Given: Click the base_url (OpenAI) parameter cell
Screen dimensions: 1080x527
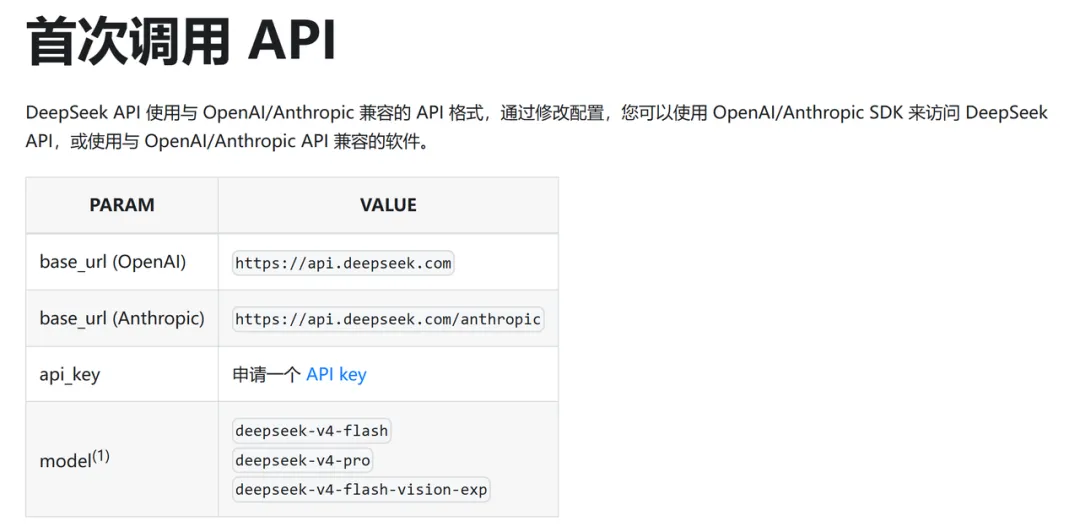Looking at the screenshot, I should tap(122, 262).
